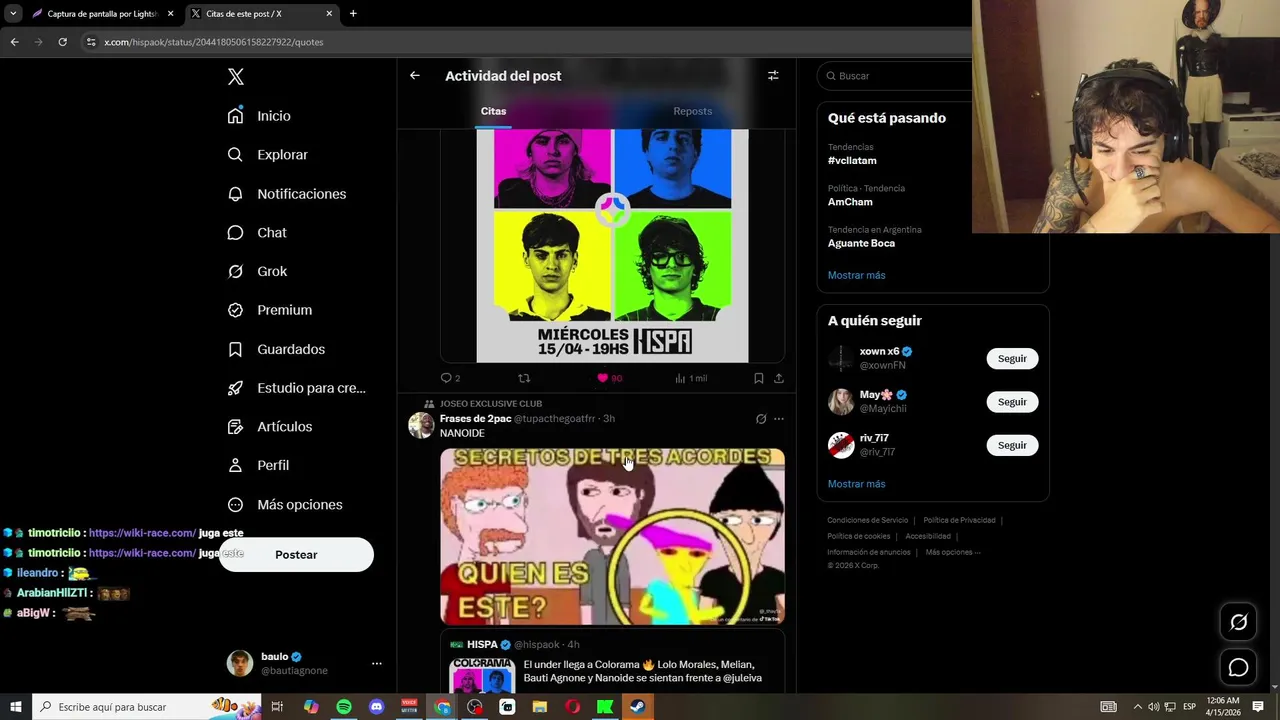
Task: Open Discord from the taskbar
Action: point(376,707)
